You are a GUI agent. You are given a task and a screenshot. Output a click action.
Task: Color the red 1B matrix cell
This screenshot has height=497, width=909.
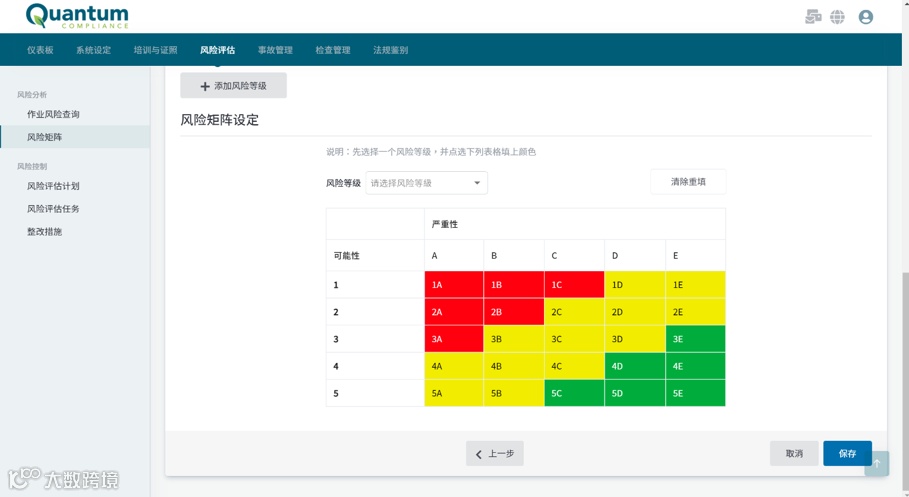(514, 285)
